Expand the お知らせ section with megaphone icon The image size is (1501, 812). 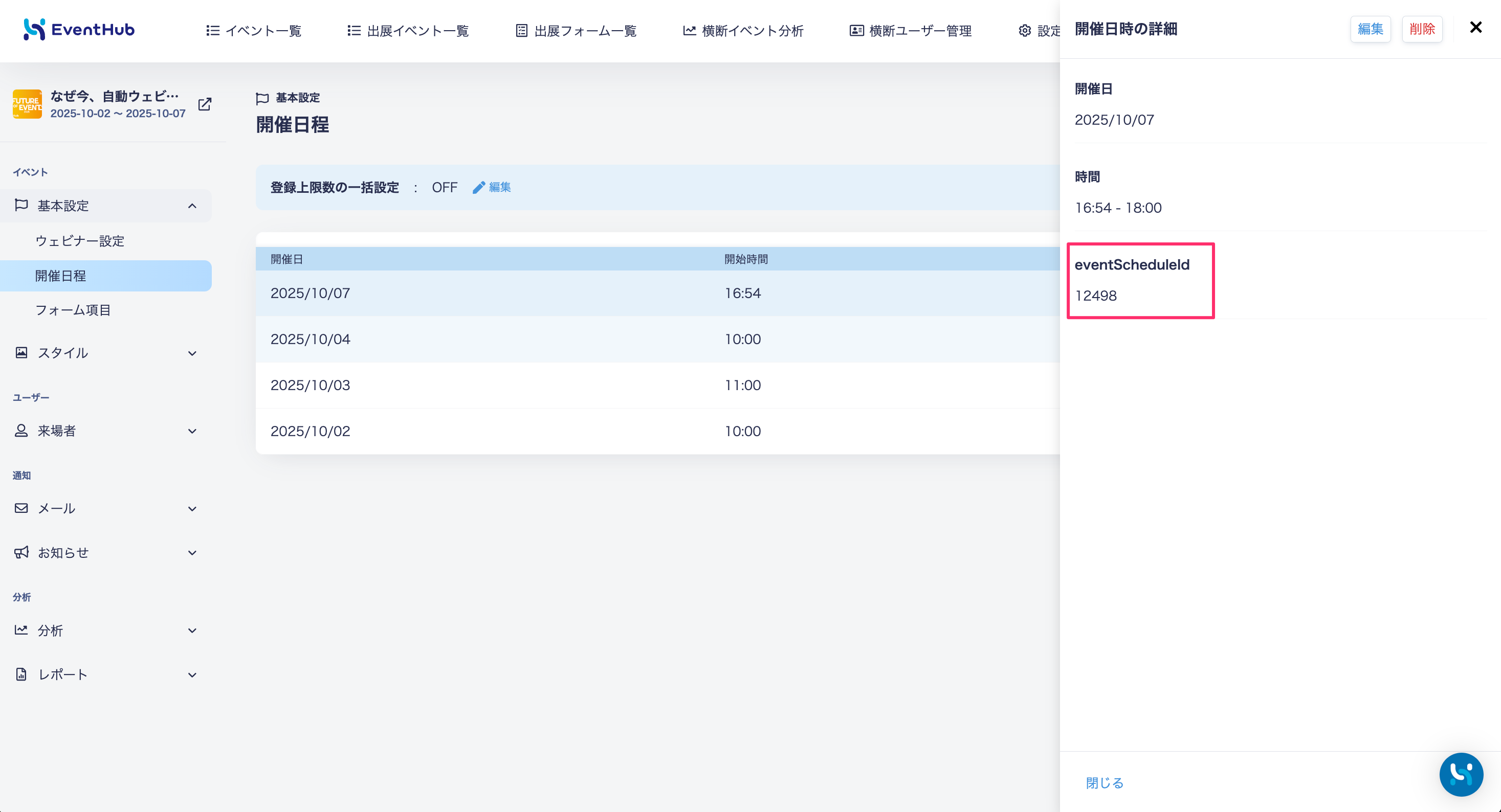click(x=106, y=553)
